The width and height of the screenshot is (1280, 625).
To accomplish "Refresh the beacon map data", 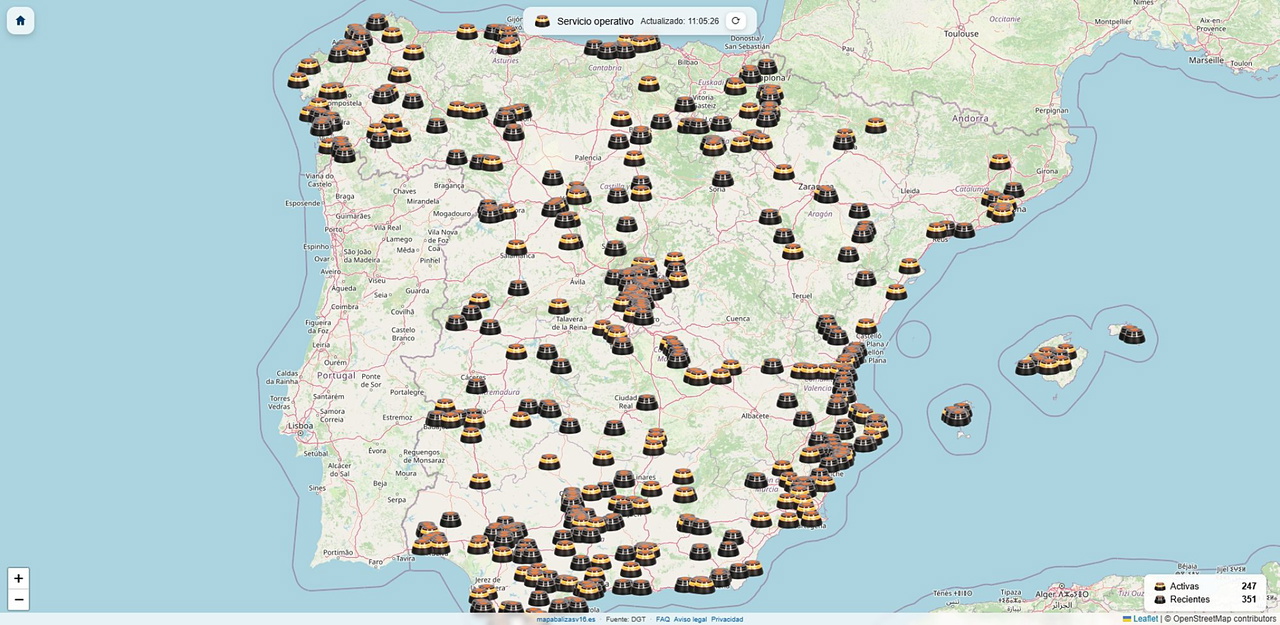I will click(x=735, y=21).
